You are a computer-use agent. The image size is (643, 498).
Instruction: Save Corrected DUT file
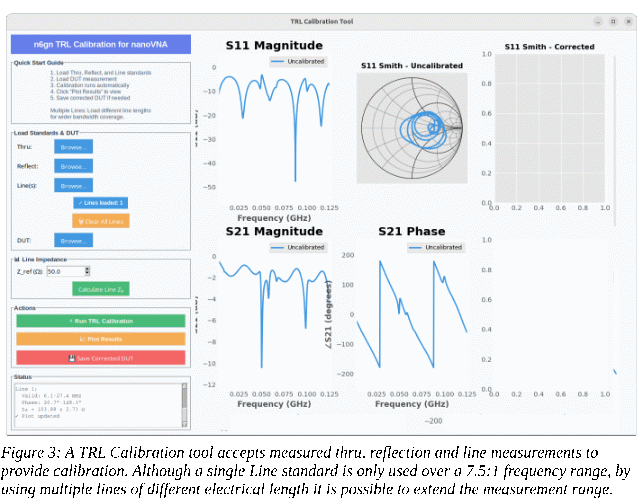click(100, 358)
